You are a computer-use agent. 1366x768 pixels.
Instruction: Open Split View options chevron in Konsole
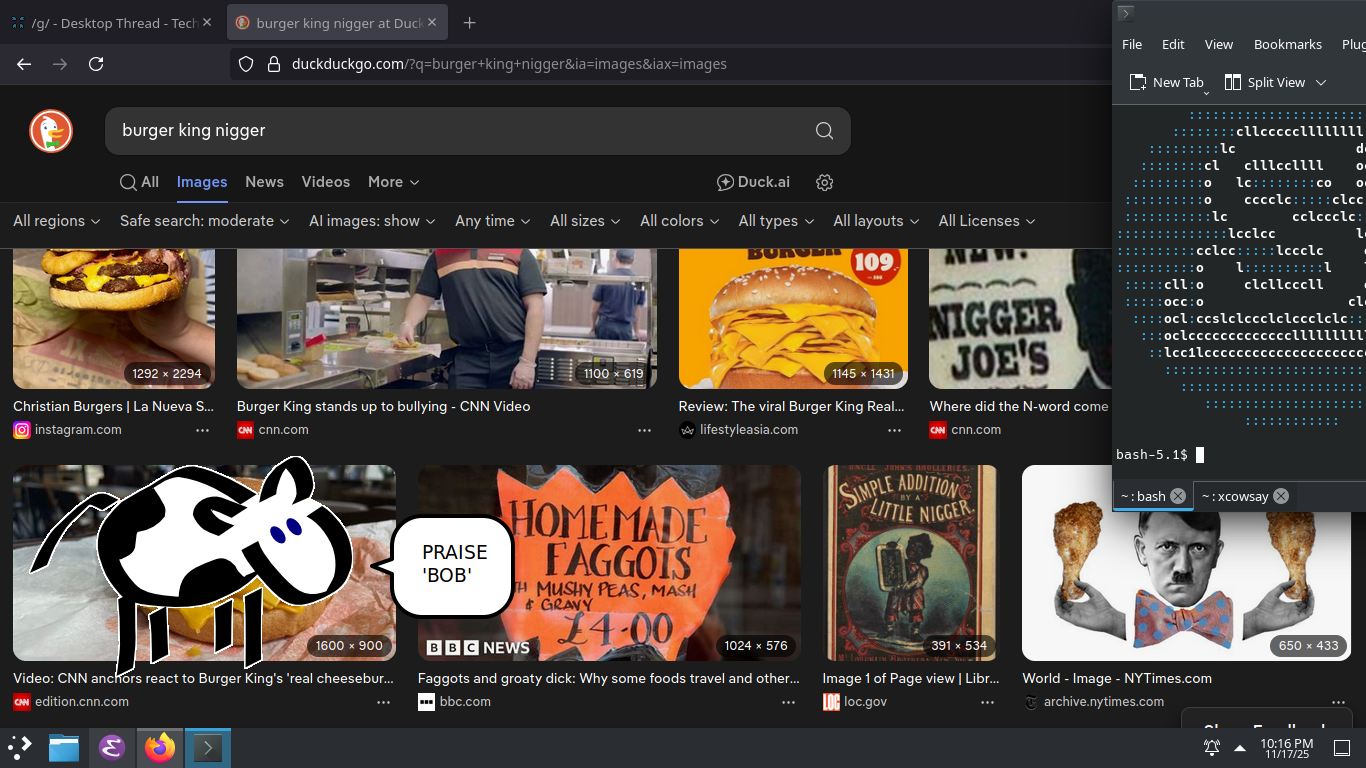(1321, 83)
